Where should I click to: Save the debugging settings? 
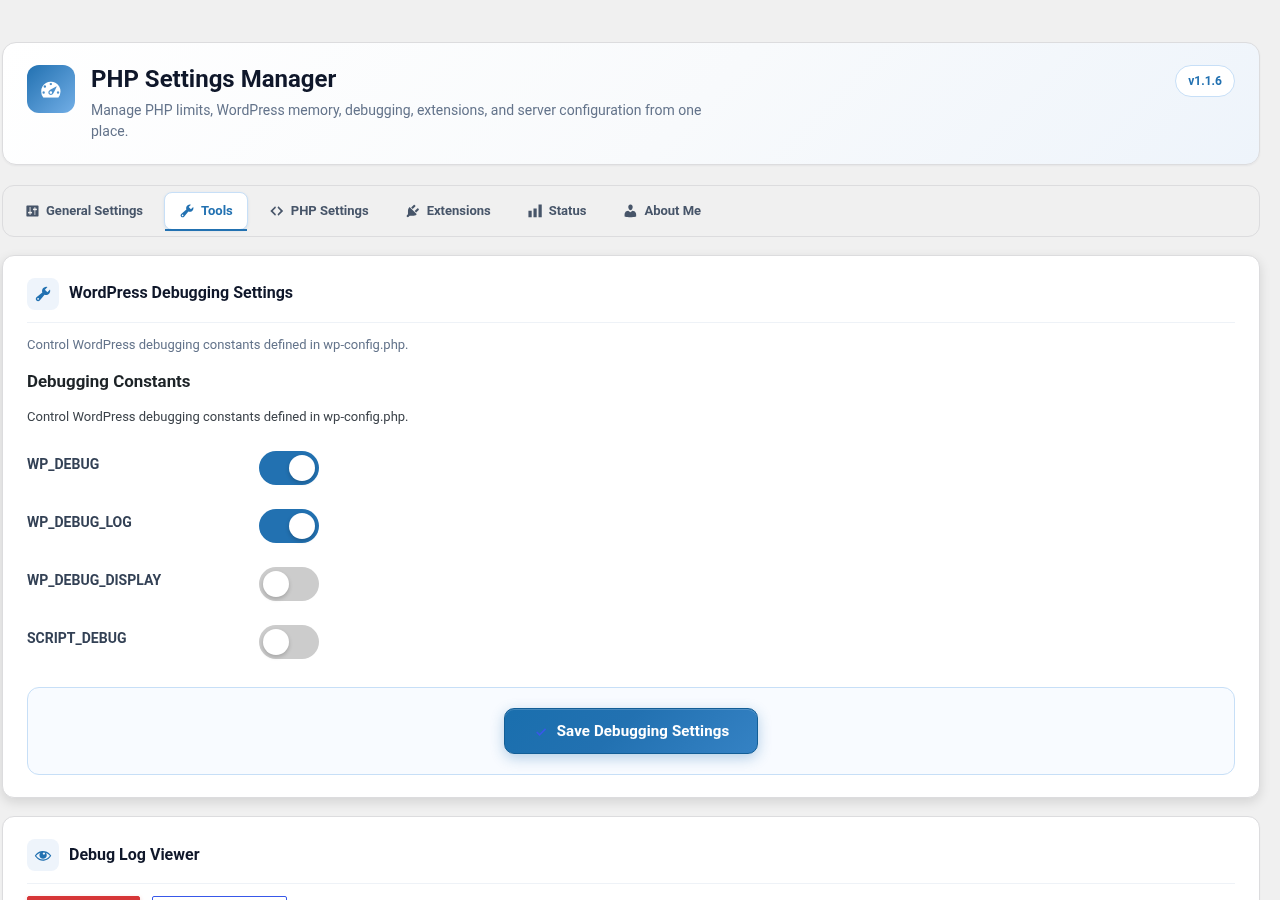click(x=631, y=731)
